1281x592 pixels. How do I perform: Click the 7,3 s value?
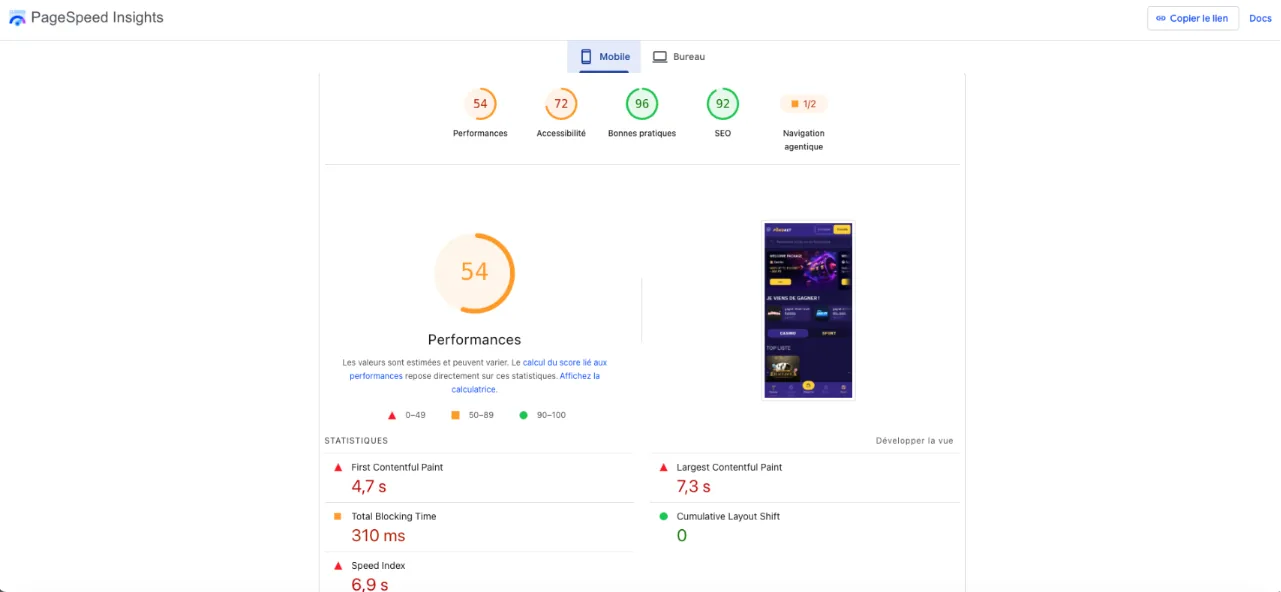click(693, 487)
